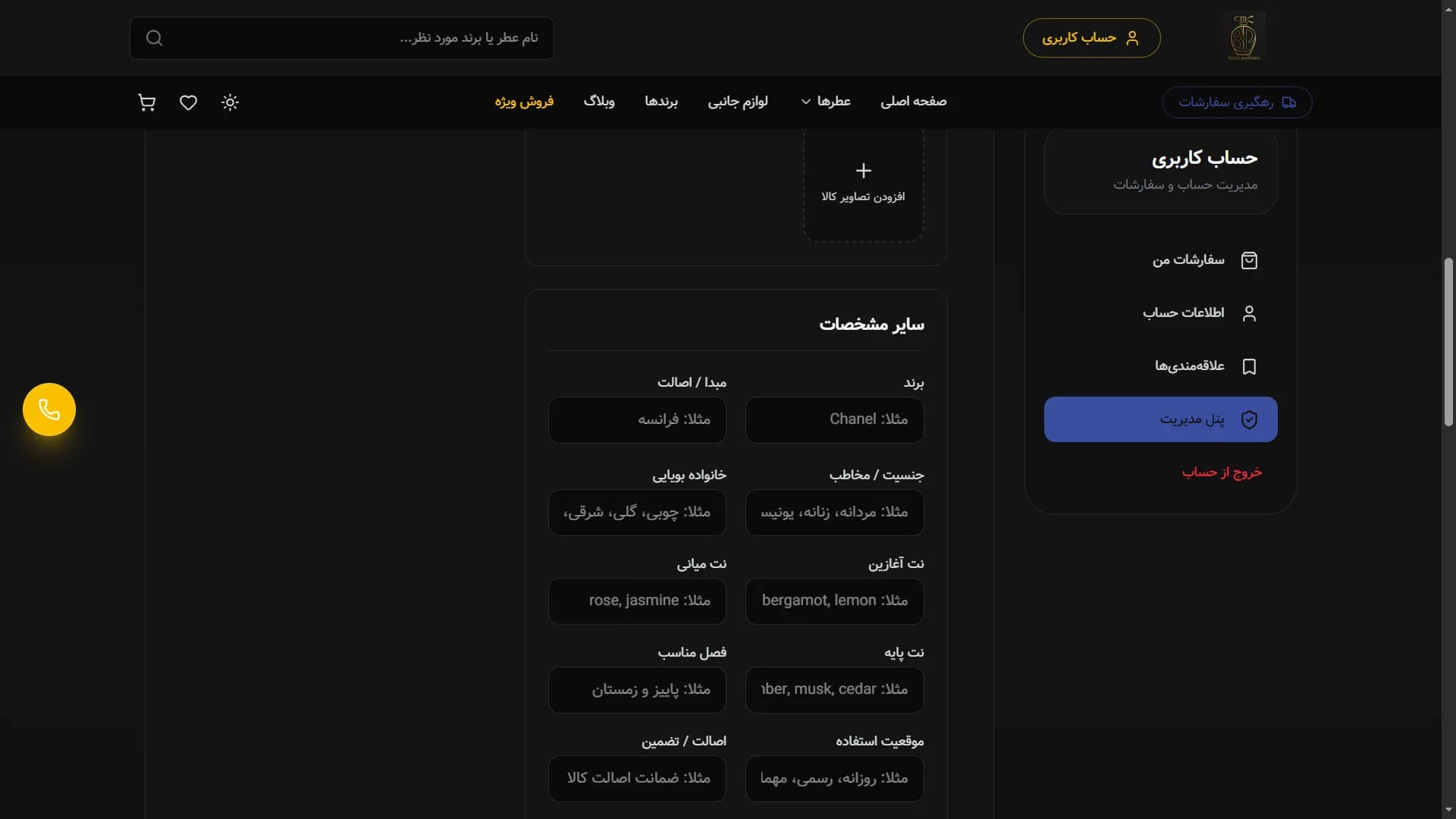Image resolution: width=1456 pixels, height=819 pixels.
Task: Focus the اصالت / تضمین input field
Action: click(637, 779)
